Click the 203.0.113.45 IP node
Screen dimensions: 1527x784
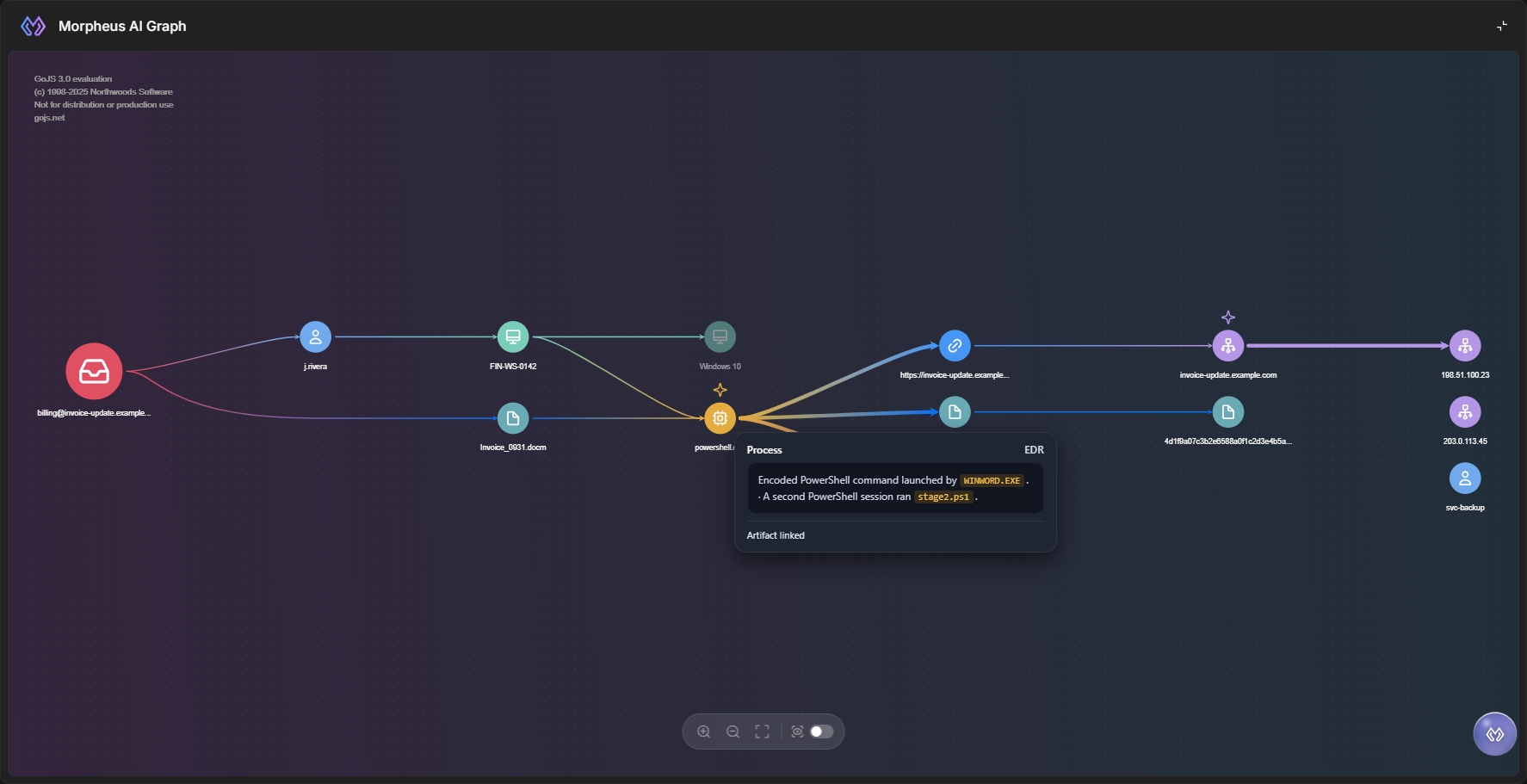pos(1465,412)
